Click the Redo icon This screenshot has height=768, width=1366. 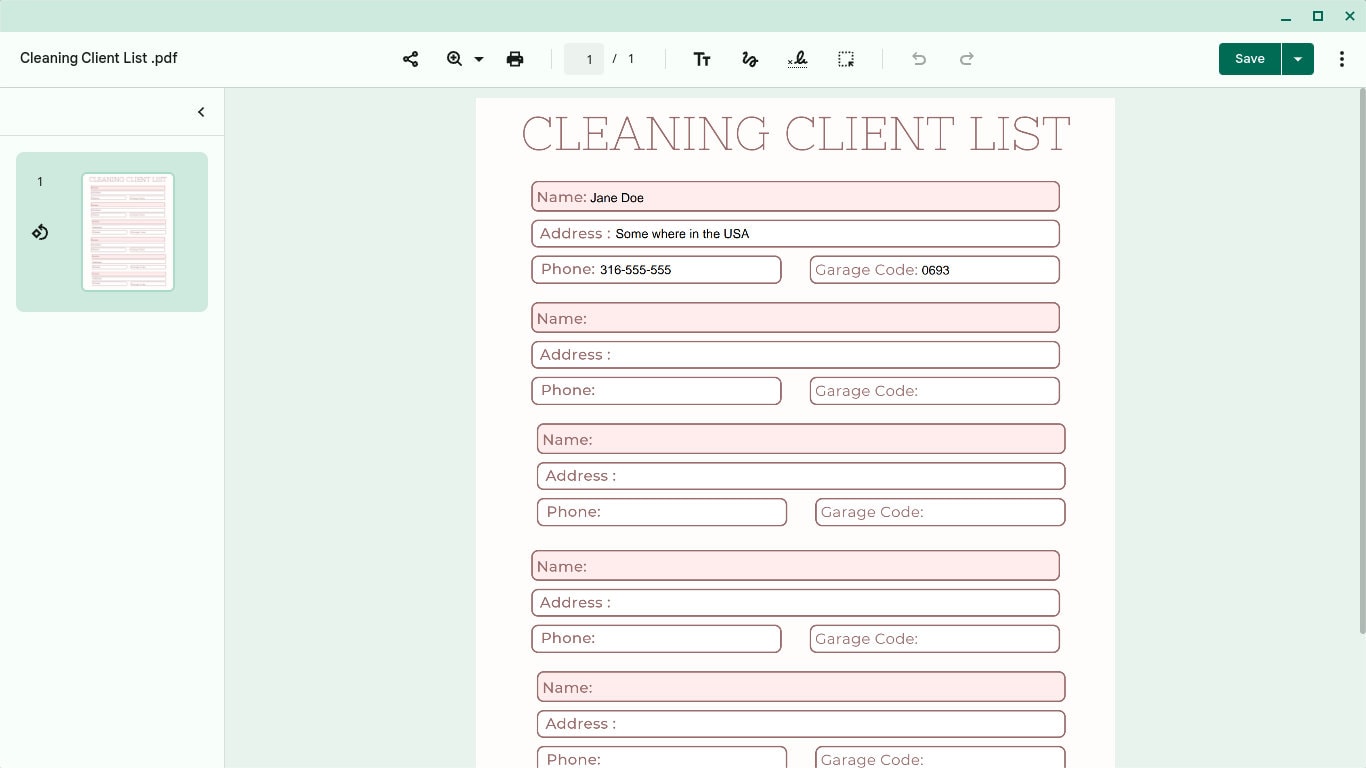(966, 59)
